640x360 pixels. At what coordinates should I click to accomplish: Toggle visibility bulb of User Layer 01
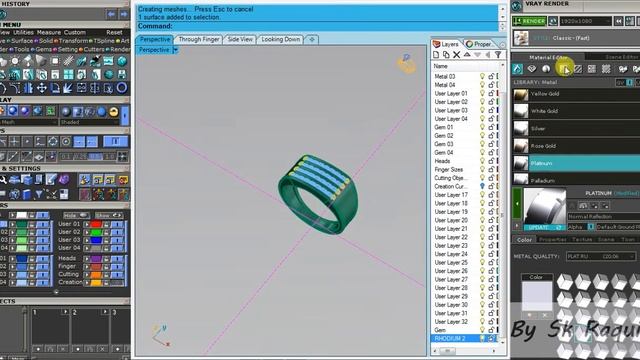coord(482,93)
